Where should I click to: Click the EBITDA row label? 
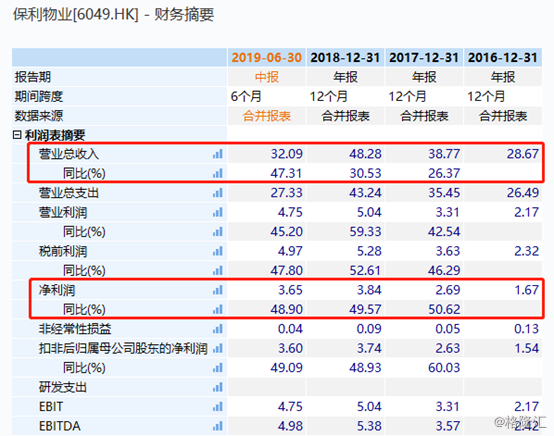[x=60, y=426]
